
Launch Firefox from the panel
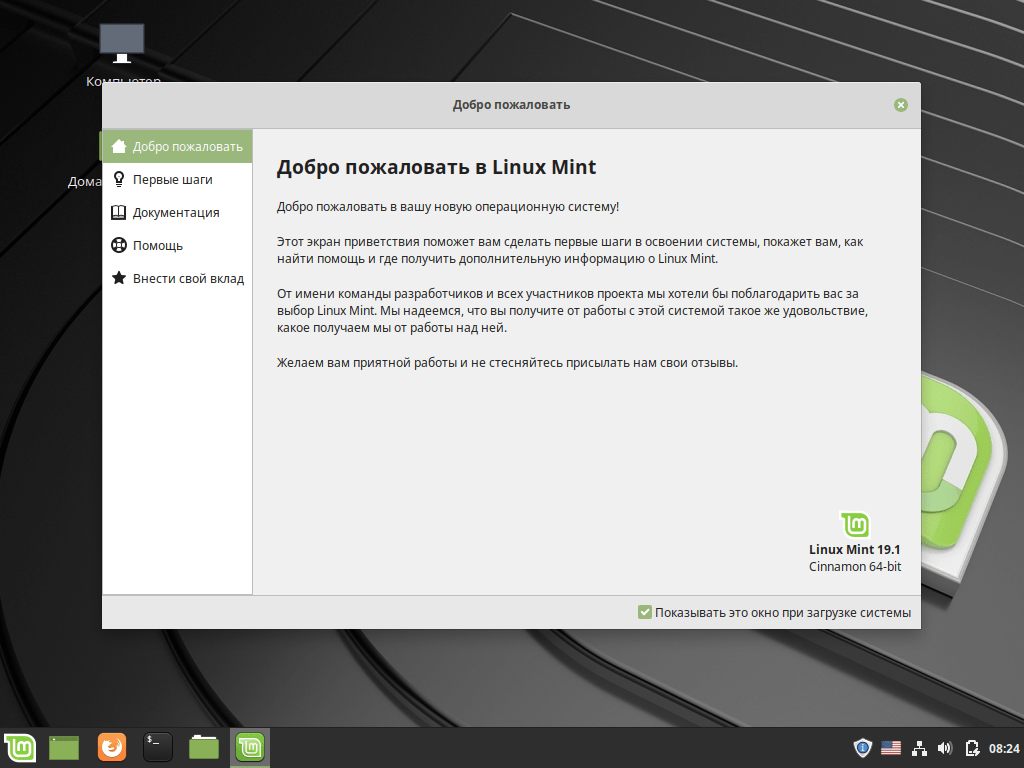pos(112,747)
